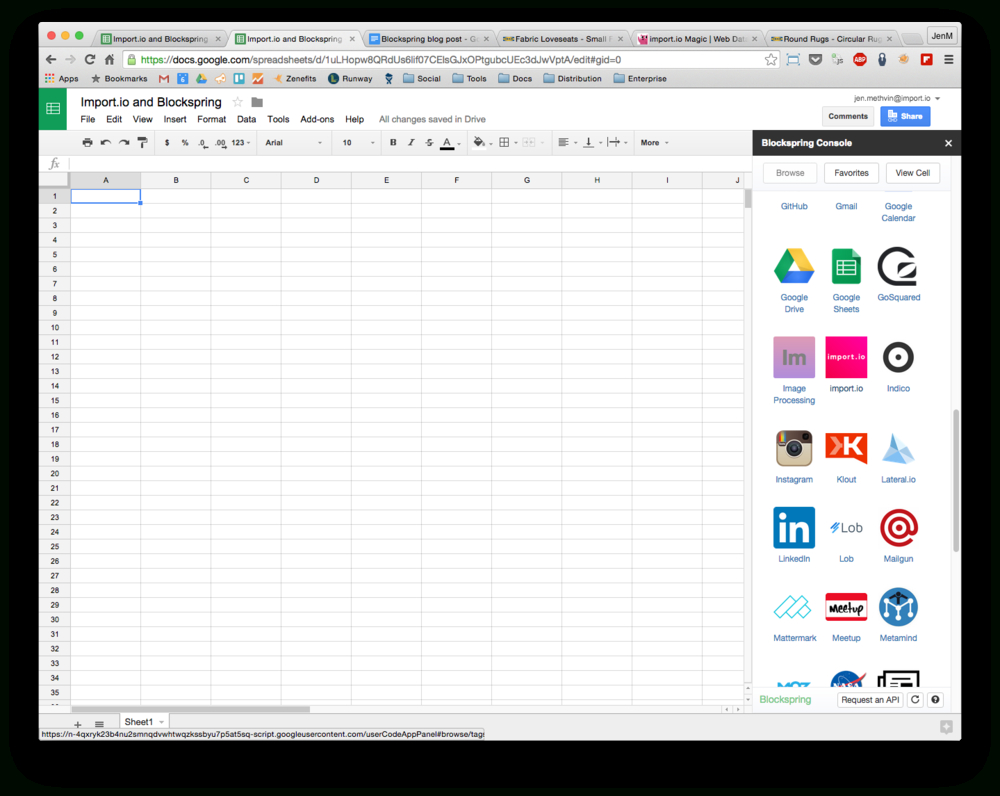The width and height of the screenshot is (1000, 796).
Task: Open the Mailgun service icon
Action: 897,527
